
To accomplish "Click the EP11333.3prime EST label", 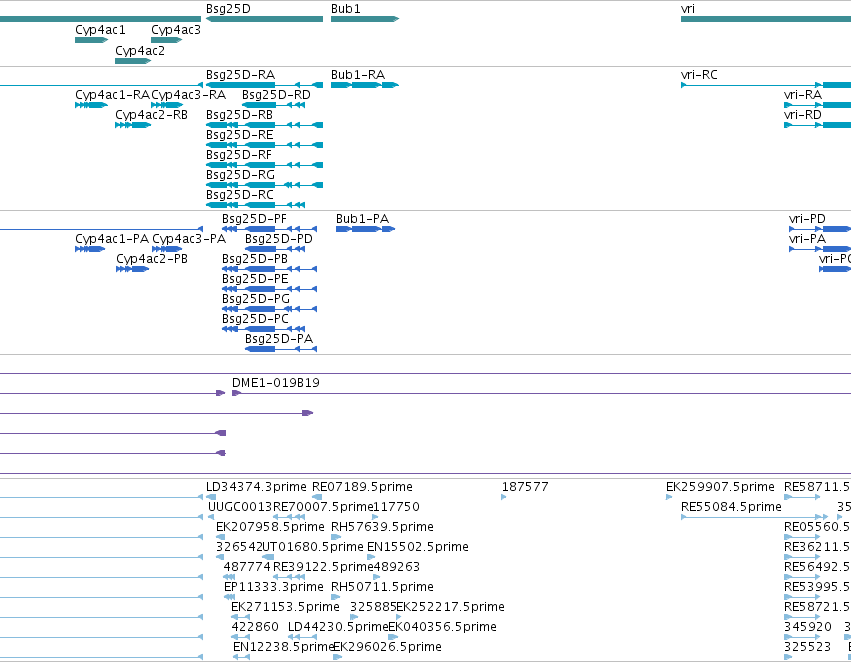I will coord(274,587).
